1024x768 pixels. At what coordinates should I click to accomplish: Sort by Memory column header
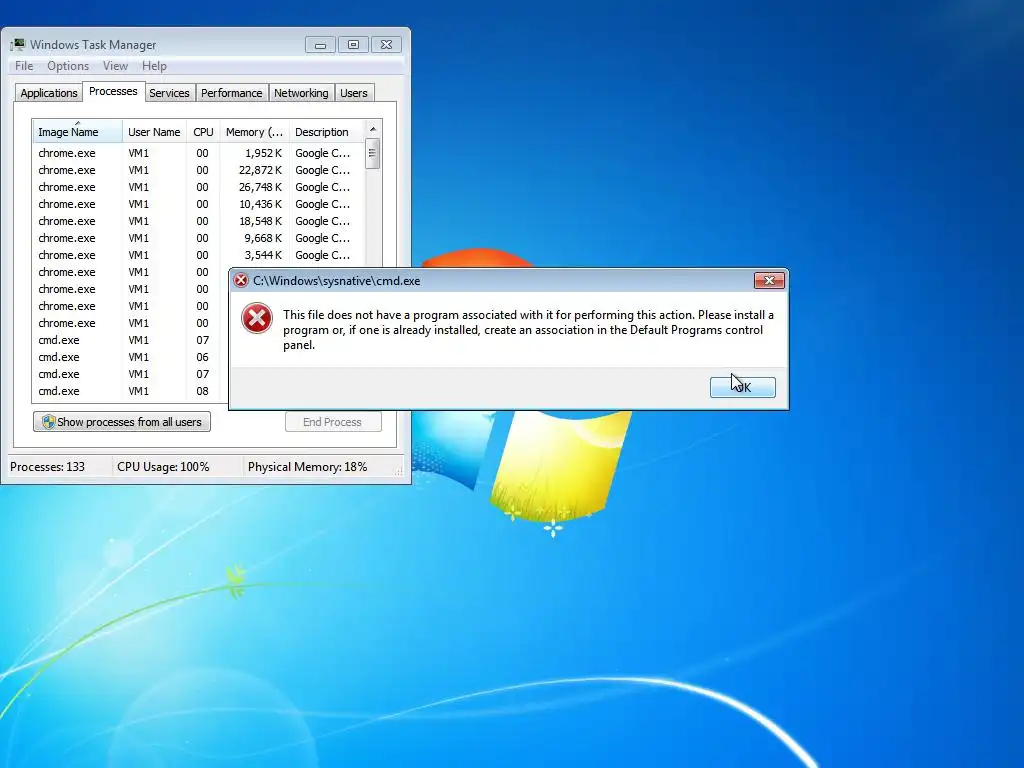(254, 132)
